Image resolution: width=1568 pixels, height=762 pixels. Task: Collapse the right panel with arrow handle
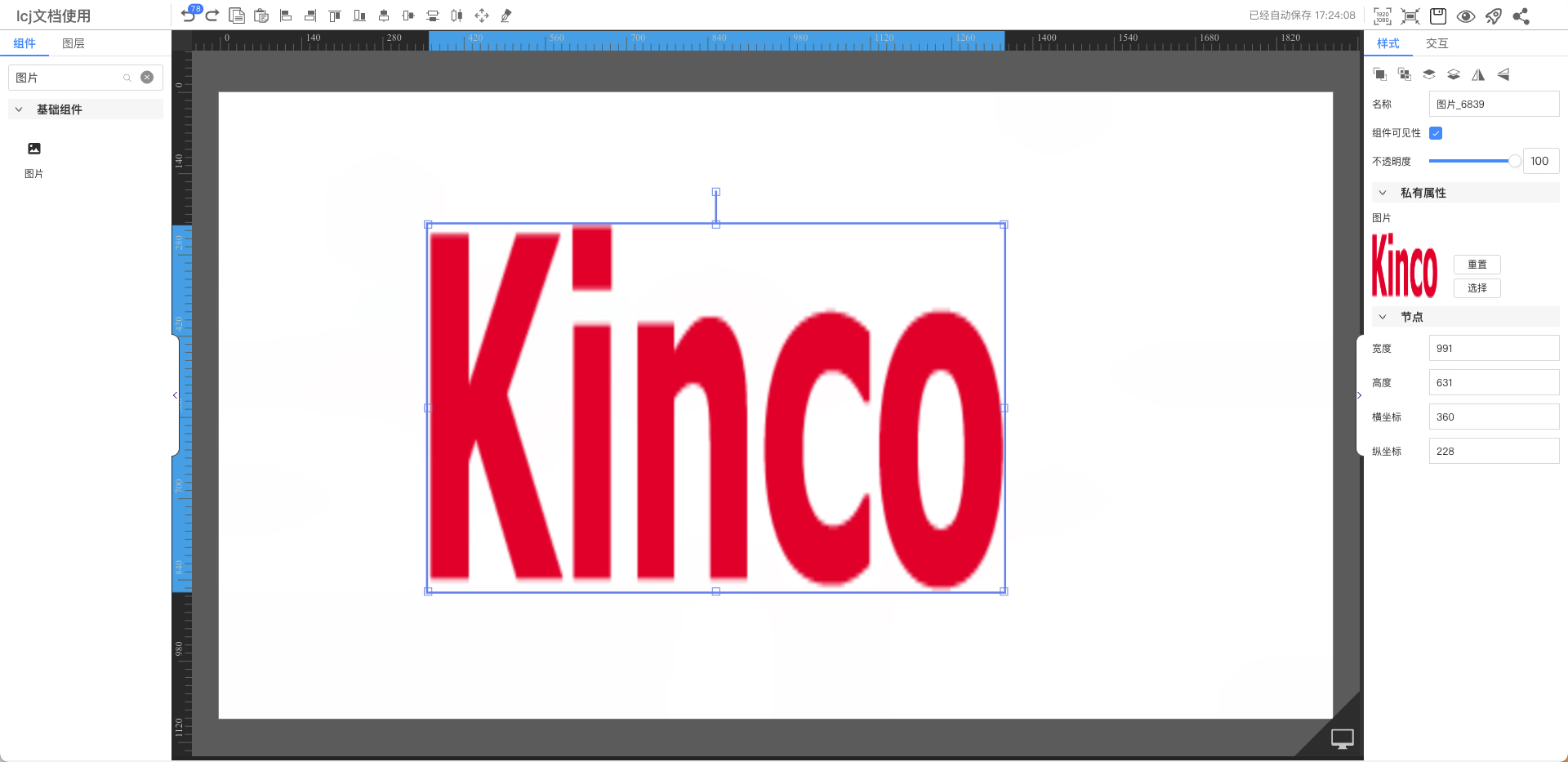[x=1360, y=395]
